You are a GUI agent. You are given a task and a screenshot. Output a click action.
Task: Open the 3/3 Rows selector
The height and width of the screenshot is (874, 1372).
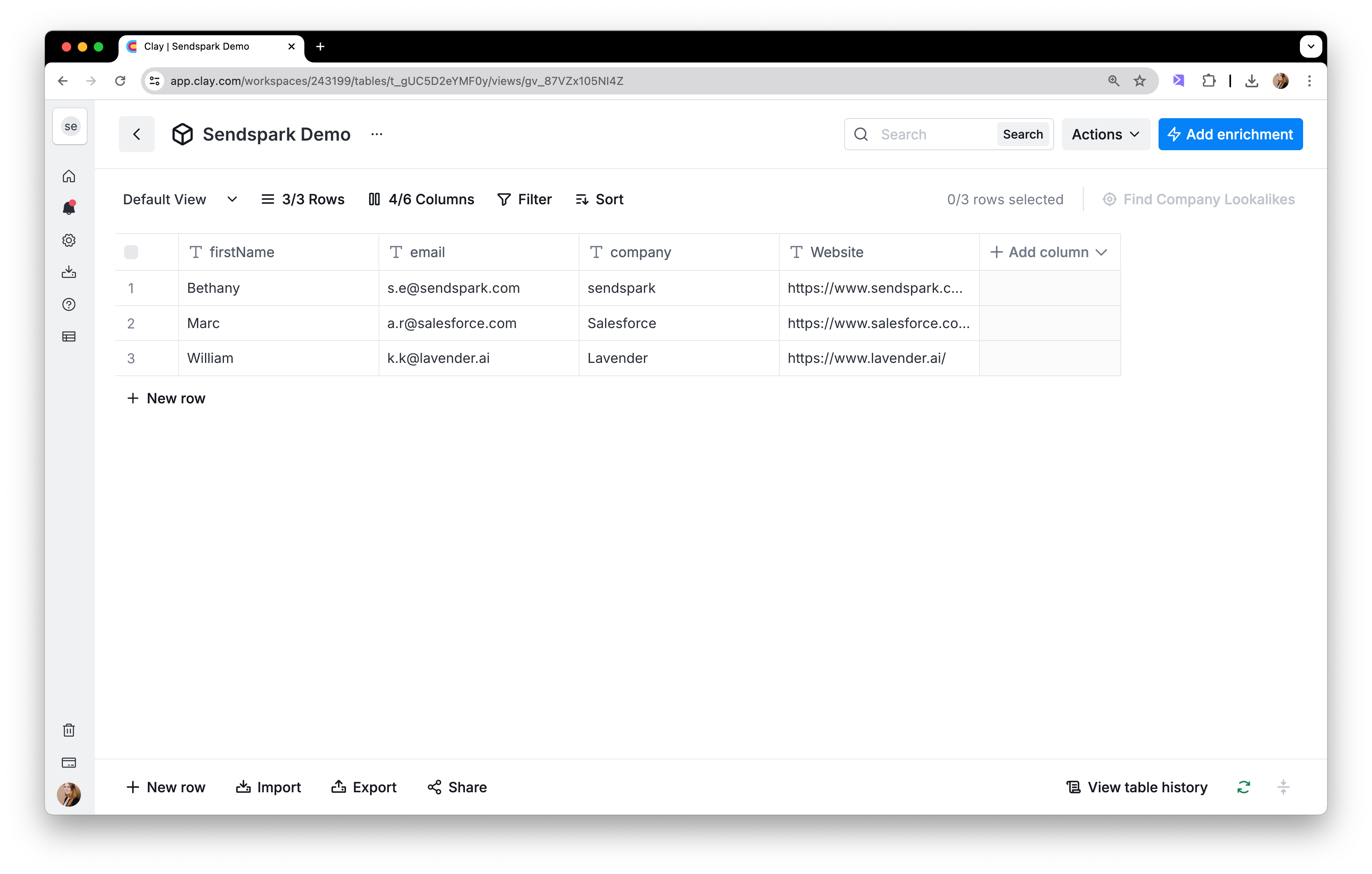point(302,199)
